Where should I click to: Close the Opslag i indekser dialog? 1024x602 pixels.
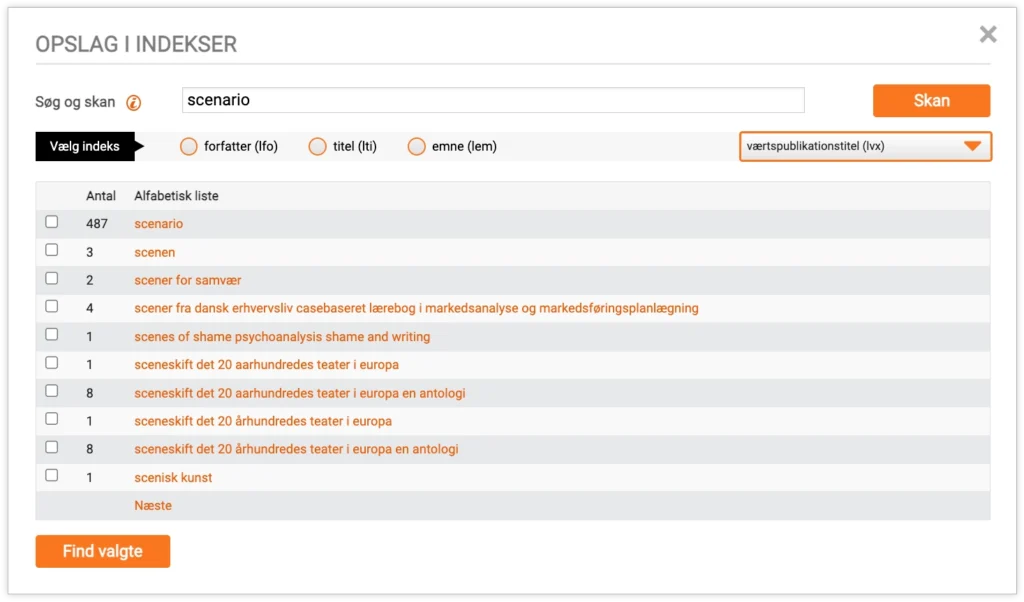pos(988,35)
